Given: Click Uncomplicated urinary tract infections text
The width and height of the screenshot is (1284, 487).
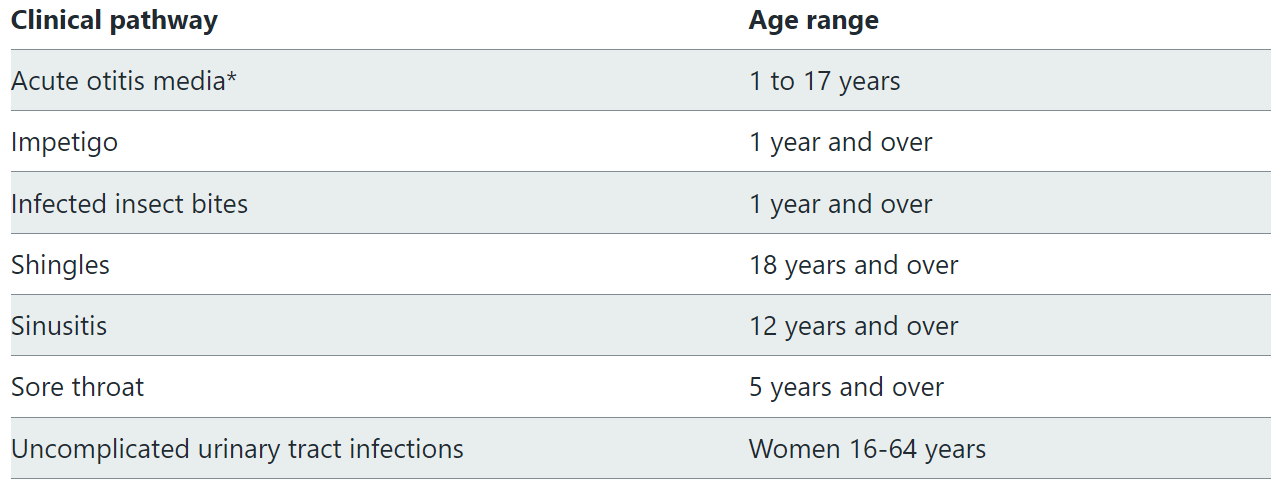Looking at the screenshot, I should coord(237,448).
